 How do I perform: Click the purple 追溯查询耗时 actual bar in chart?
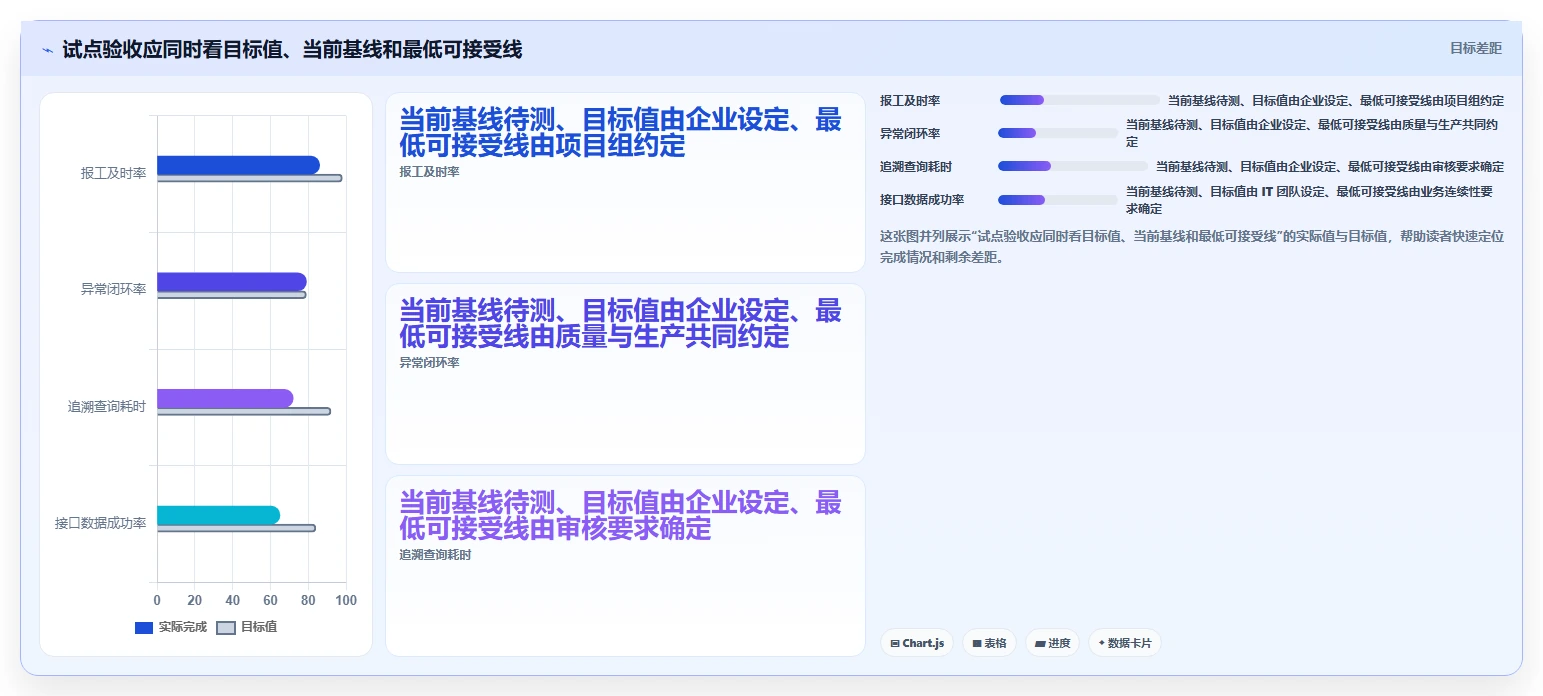(225, 398)
